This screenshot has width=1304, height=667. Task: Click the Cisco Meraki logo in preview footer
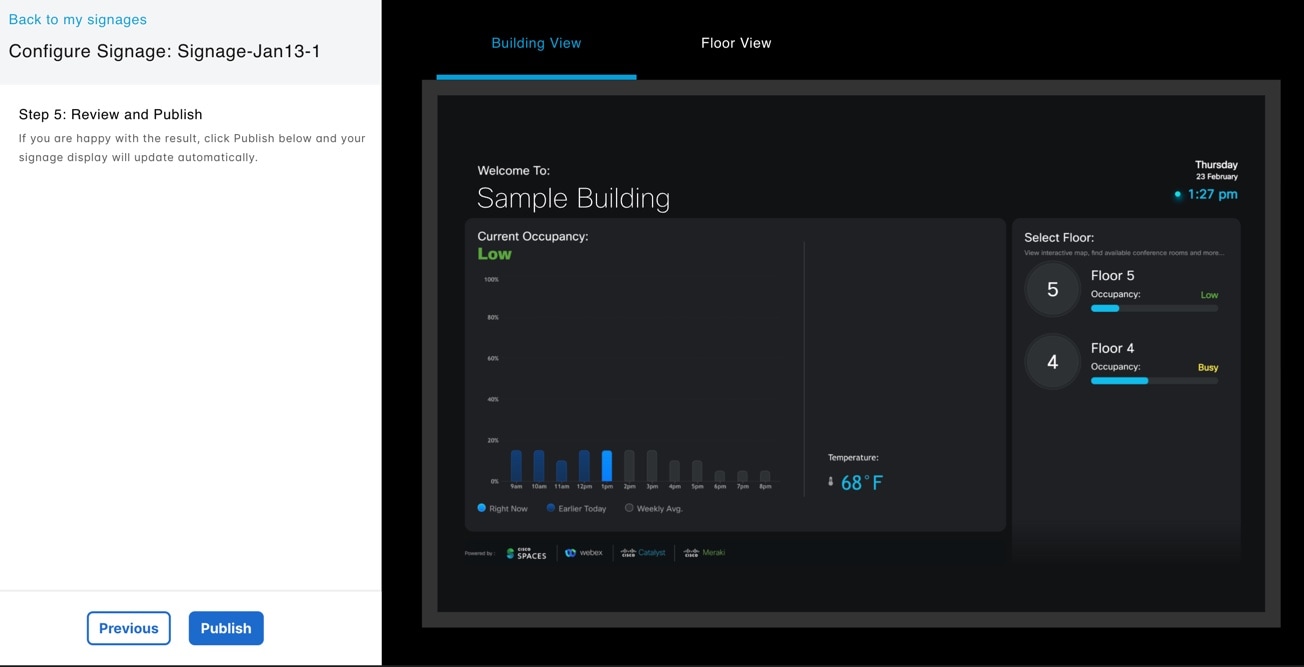click(x=705, y=553)
